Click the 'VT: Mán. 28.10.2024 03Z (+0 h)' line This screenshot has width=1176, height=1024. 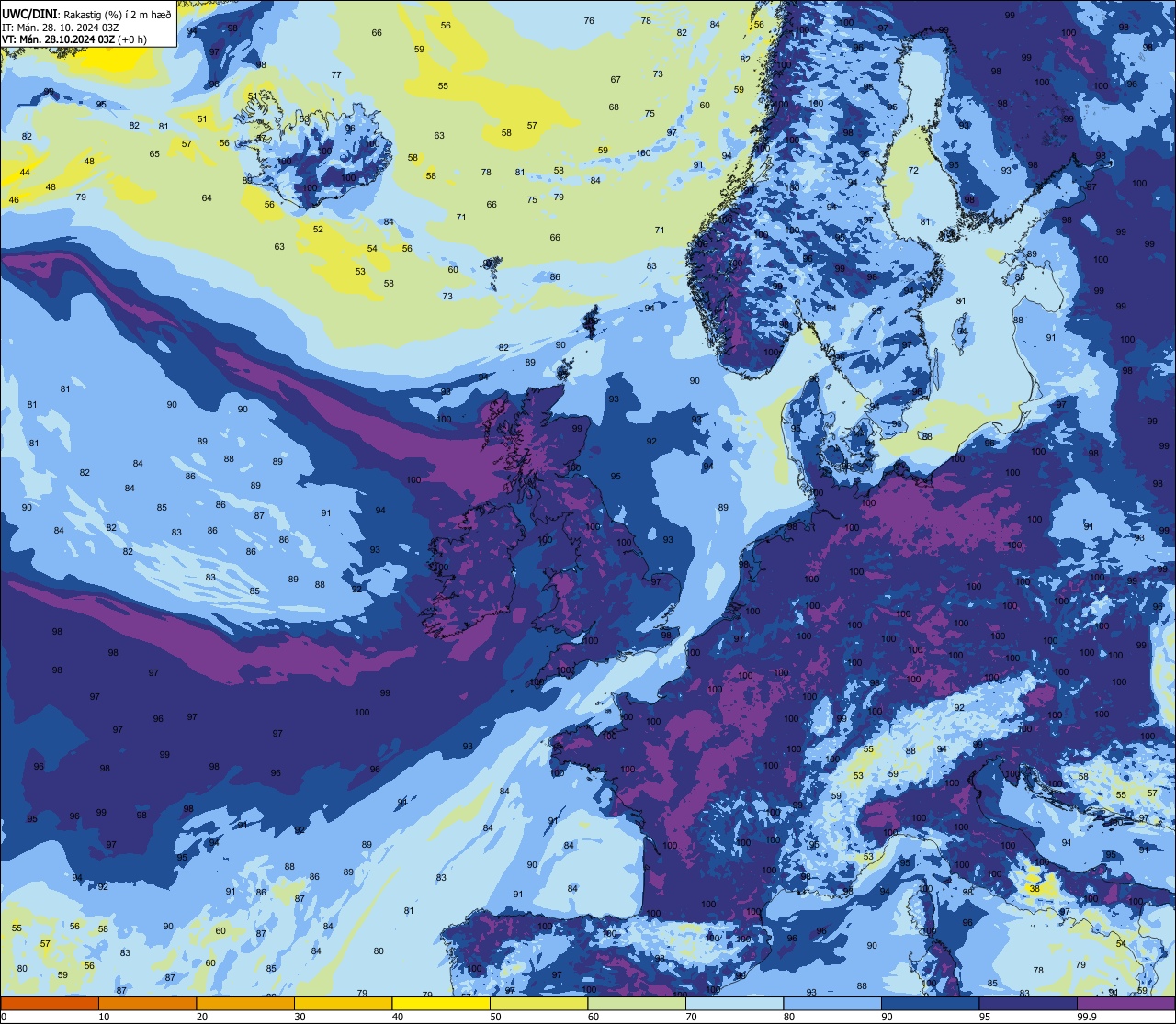[75, 39]
